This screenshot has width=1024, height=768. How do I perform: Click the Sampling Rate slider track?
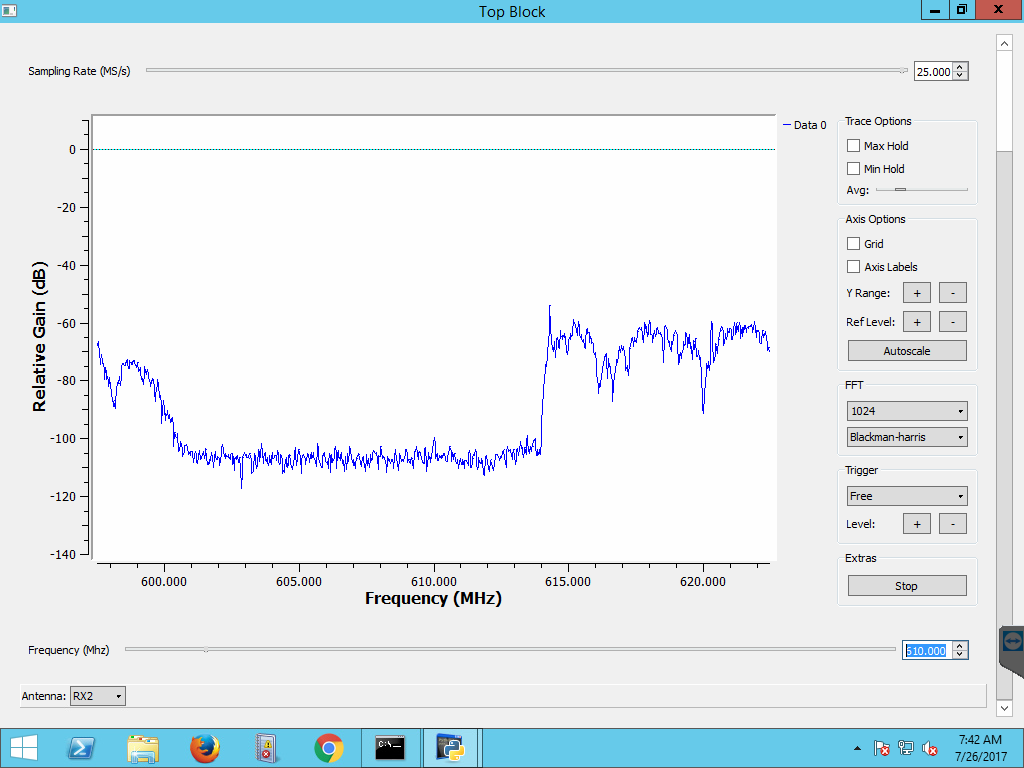pyautogui.click(x=526, y=71)
